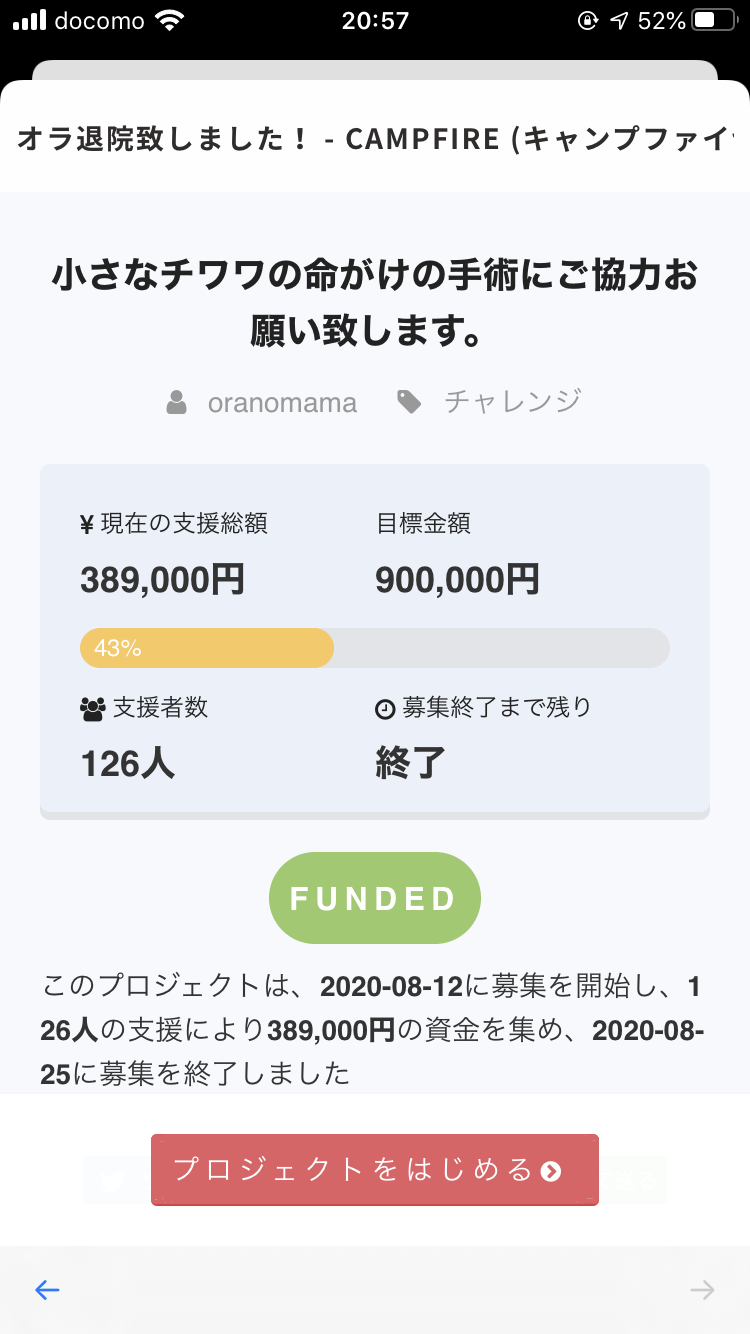Tap the supporters group icon by 支援者数

92,708
